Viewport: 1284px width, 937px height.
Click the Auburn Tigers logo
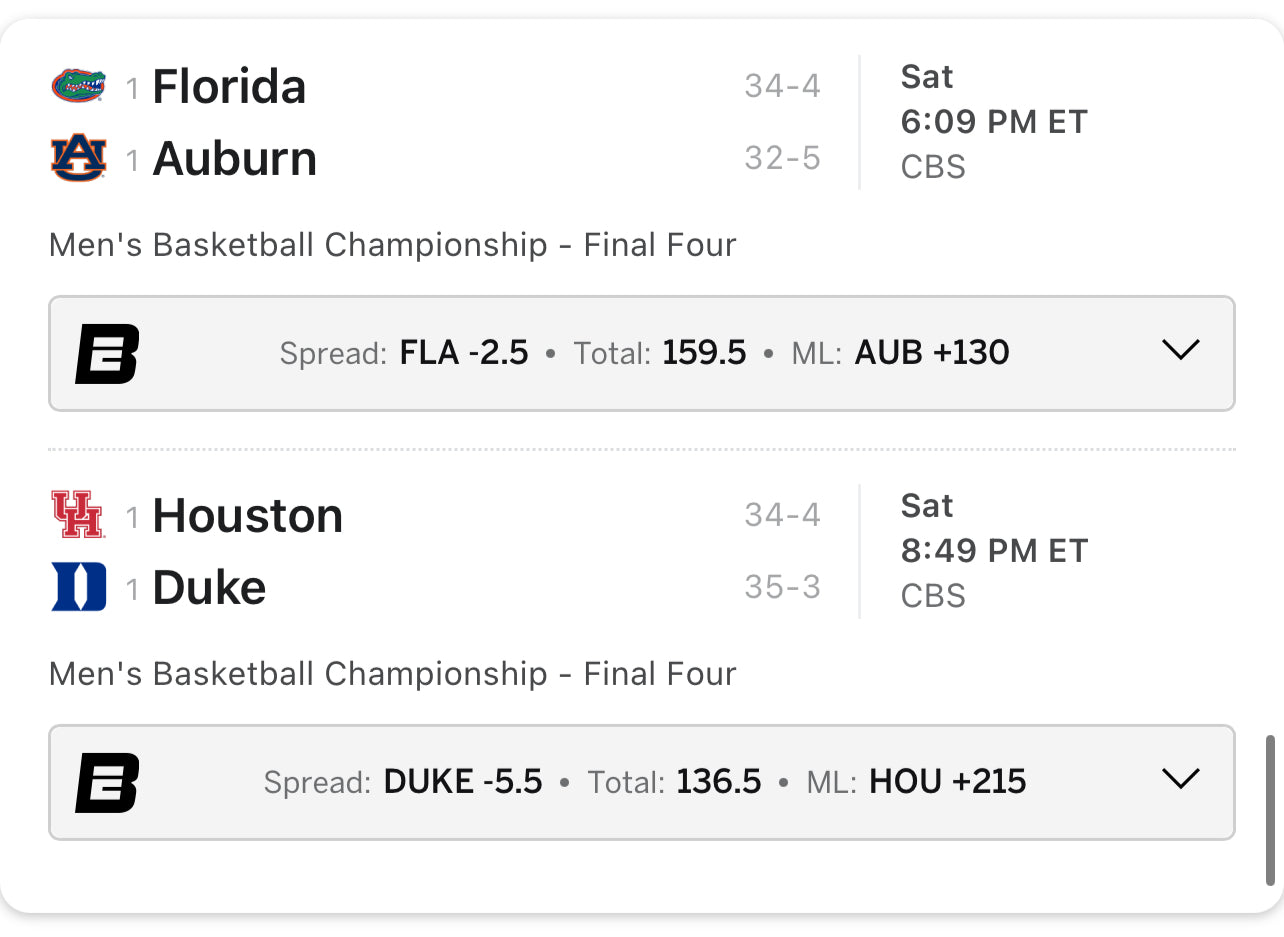coord(78,158)
